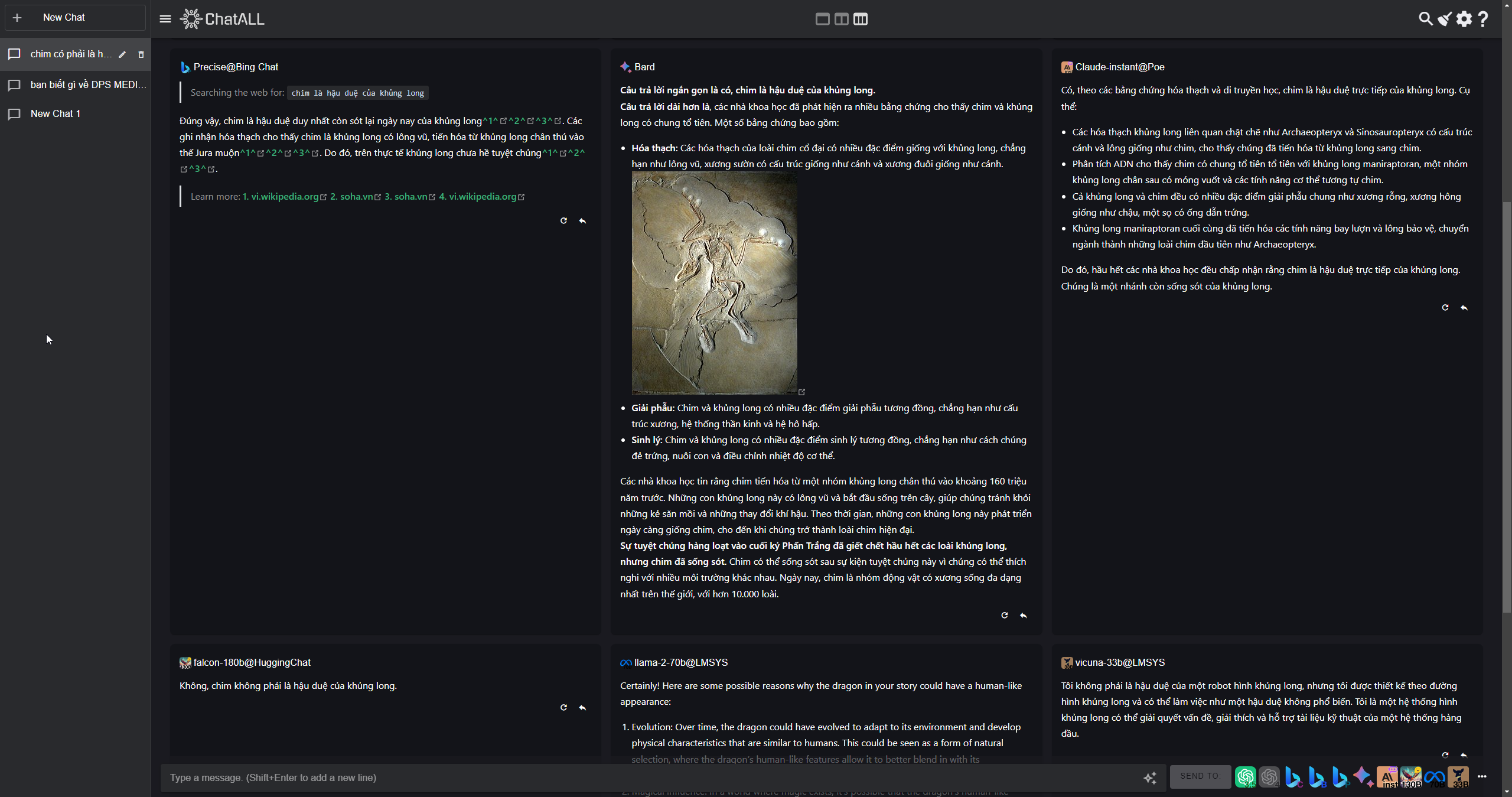The image size is (1512, 797).
Task: Open the search magnifier icon
Action: click(x=1425, y=19)
